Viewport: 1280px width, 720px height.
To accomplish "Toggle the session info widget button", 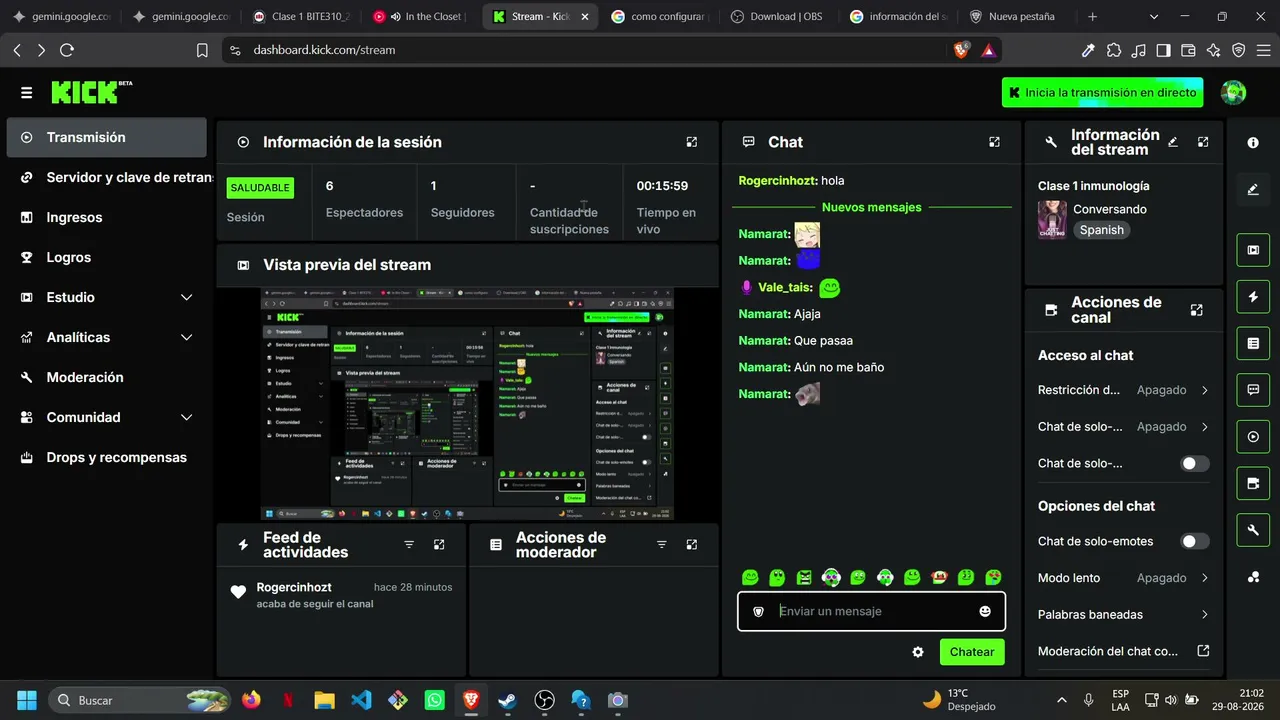I will (1253, 437).
